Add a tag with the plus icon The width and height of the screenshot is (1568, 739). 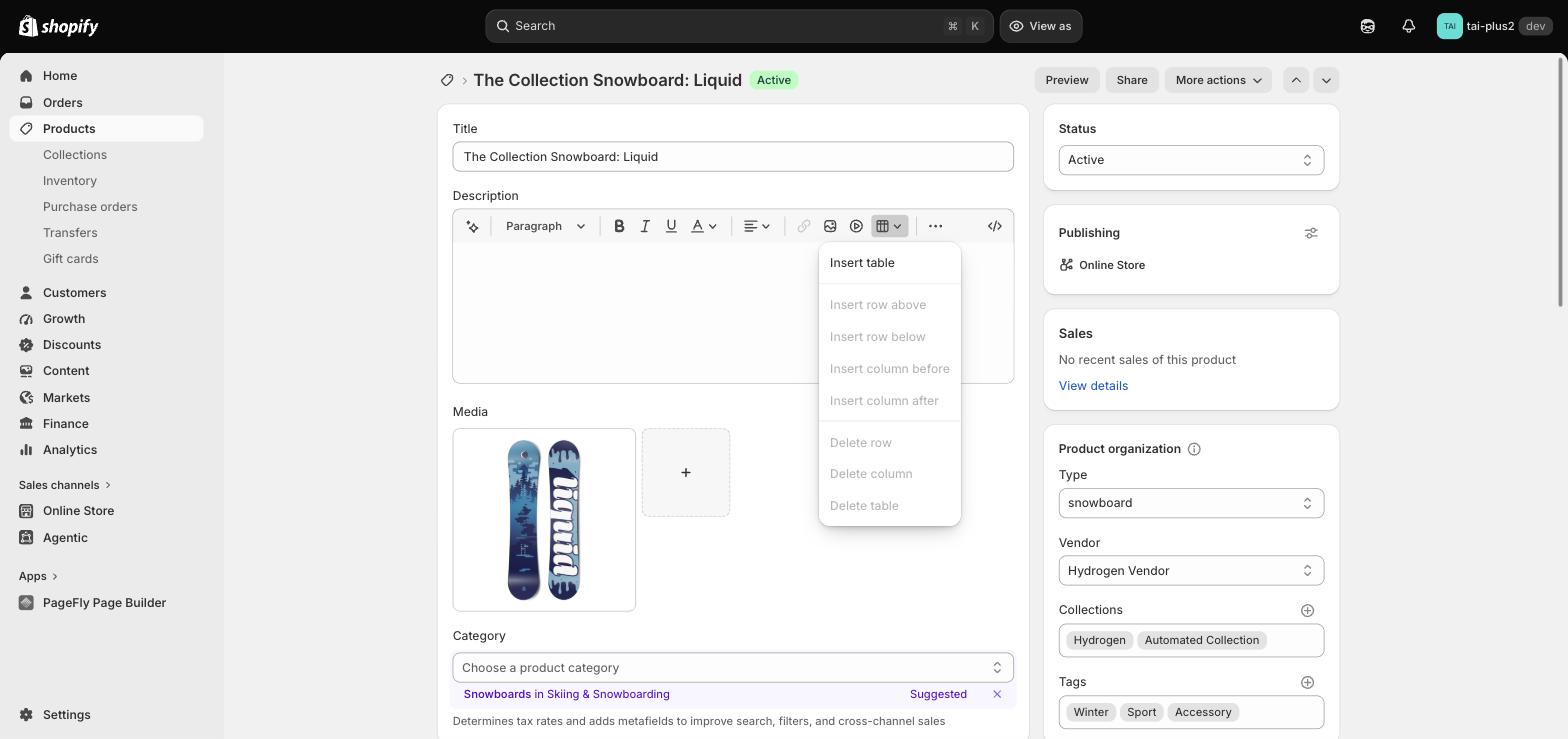[1307, 682]
